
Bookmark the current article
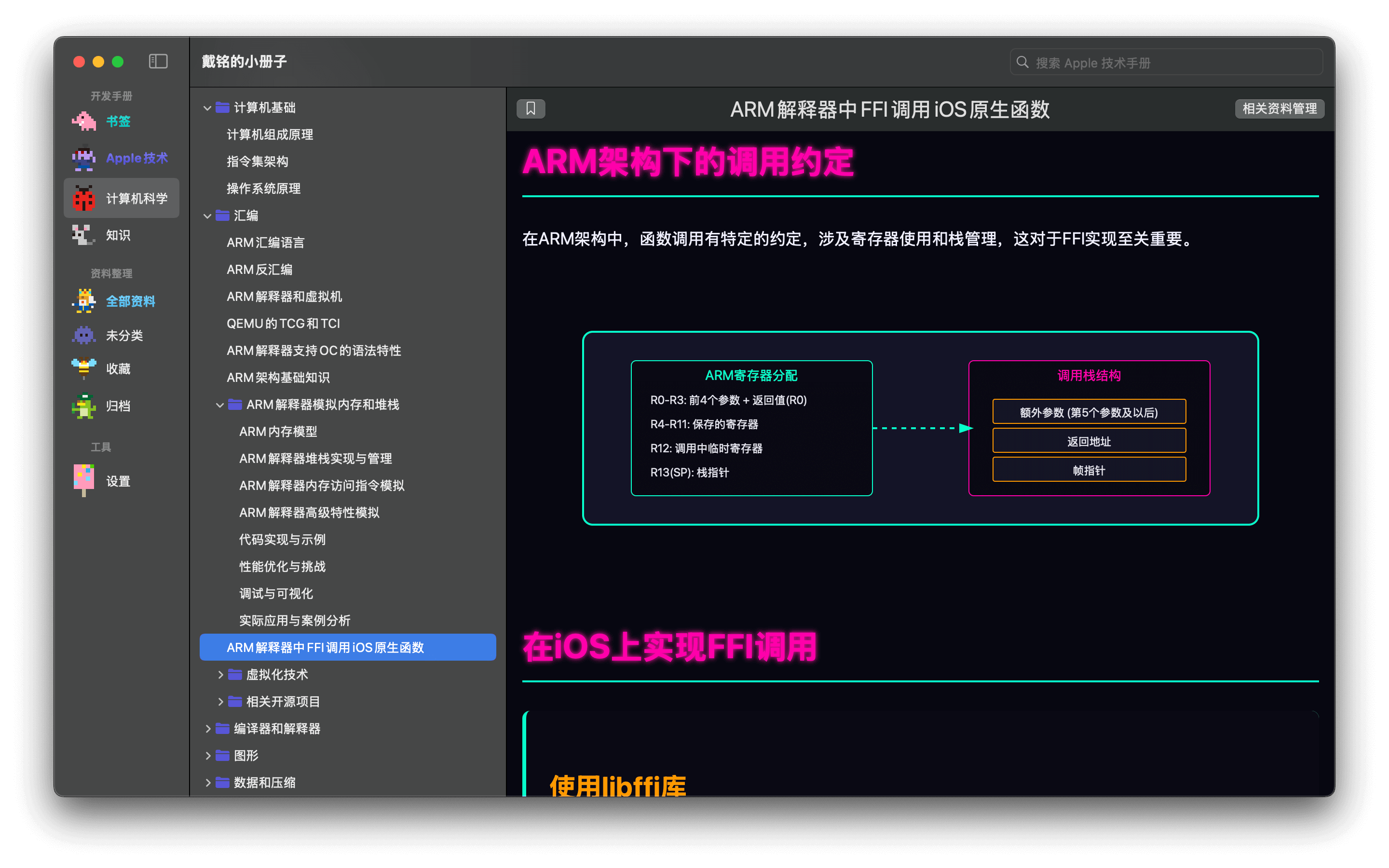[x=531, y=108]
